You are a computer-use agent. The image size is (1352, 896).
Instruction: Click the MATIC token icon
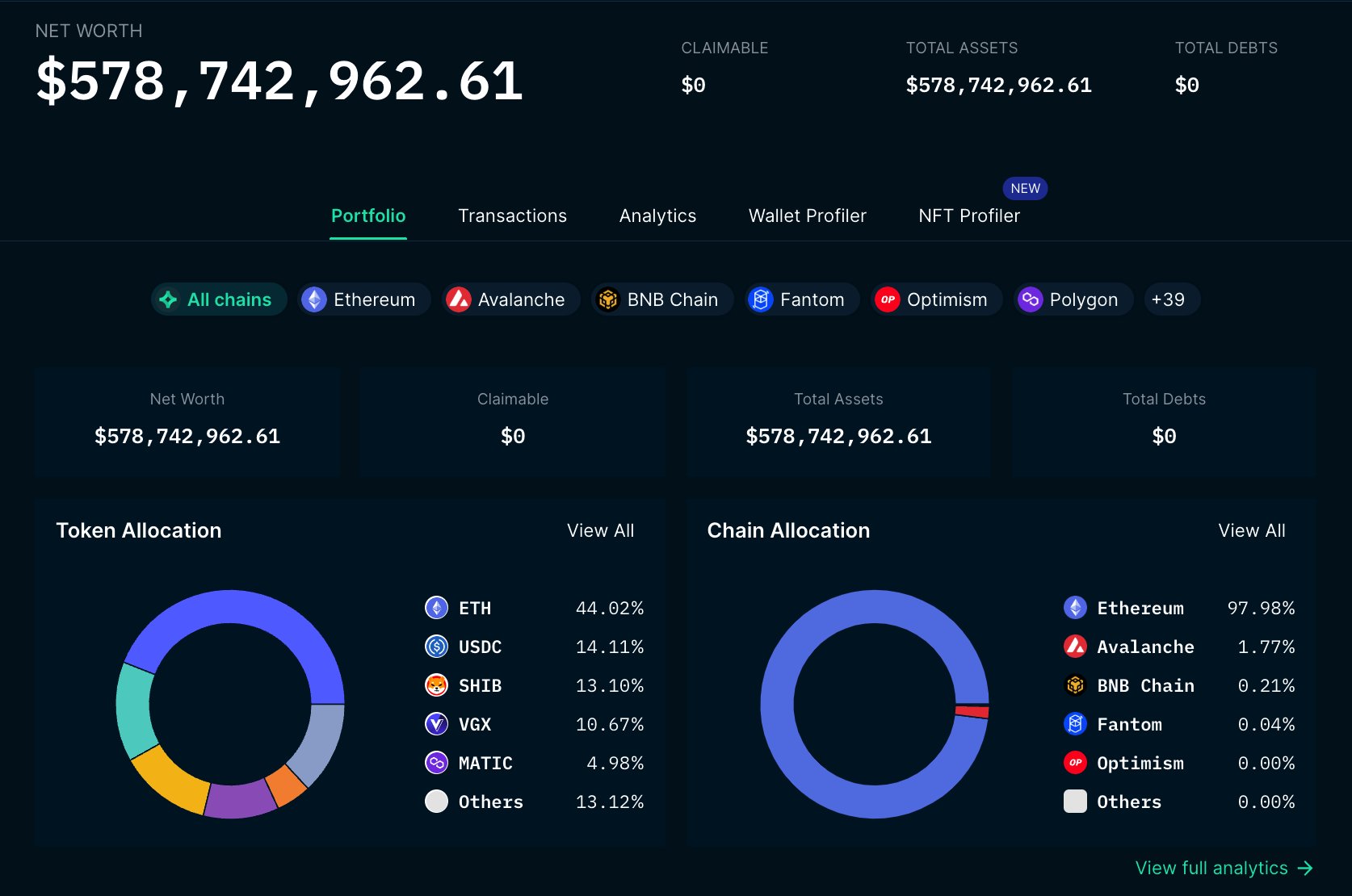tap(436, 763)
